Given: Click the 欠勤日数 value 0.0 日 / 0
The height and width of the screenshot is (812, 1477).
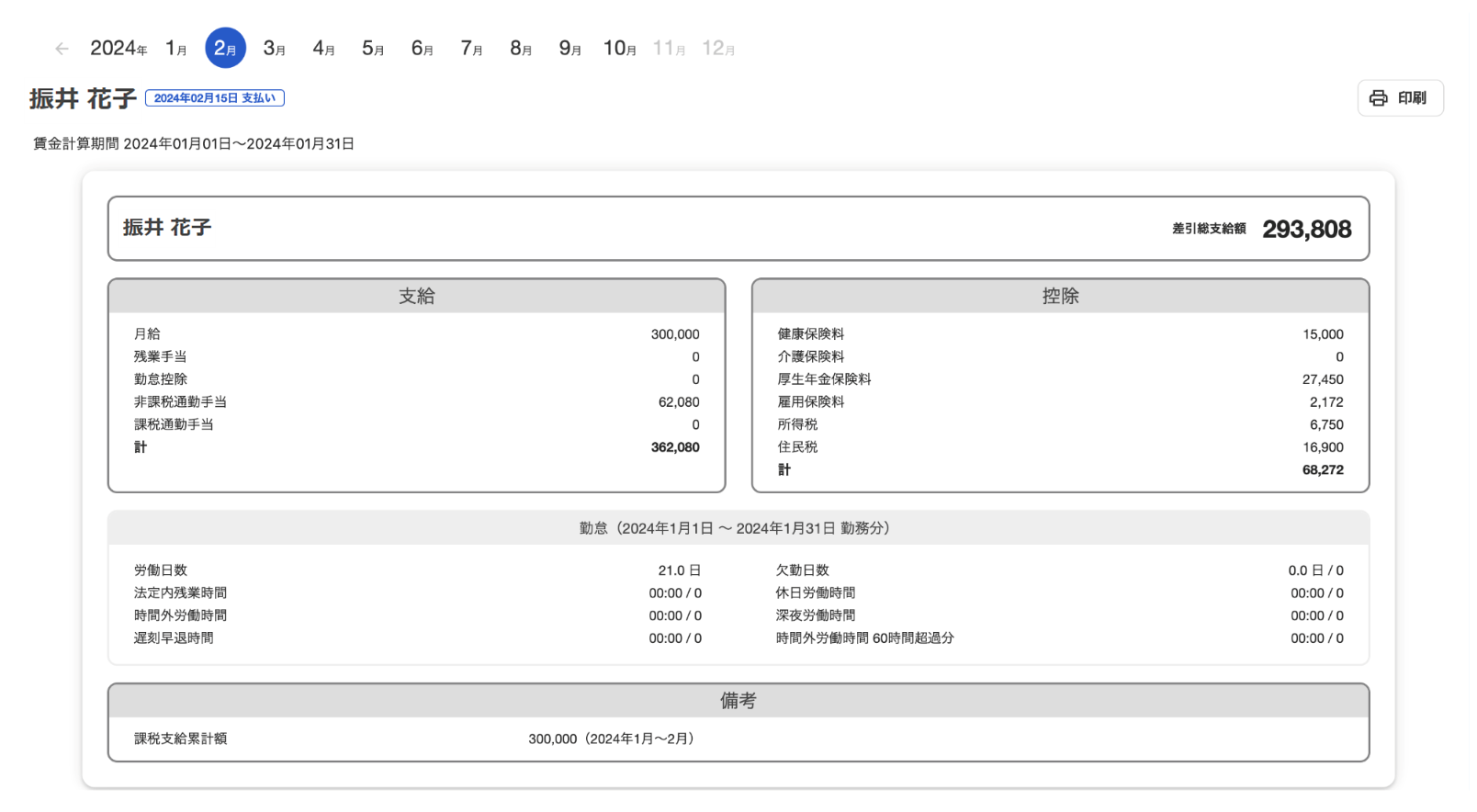Looking at the screenshot, I should 1315,570.
